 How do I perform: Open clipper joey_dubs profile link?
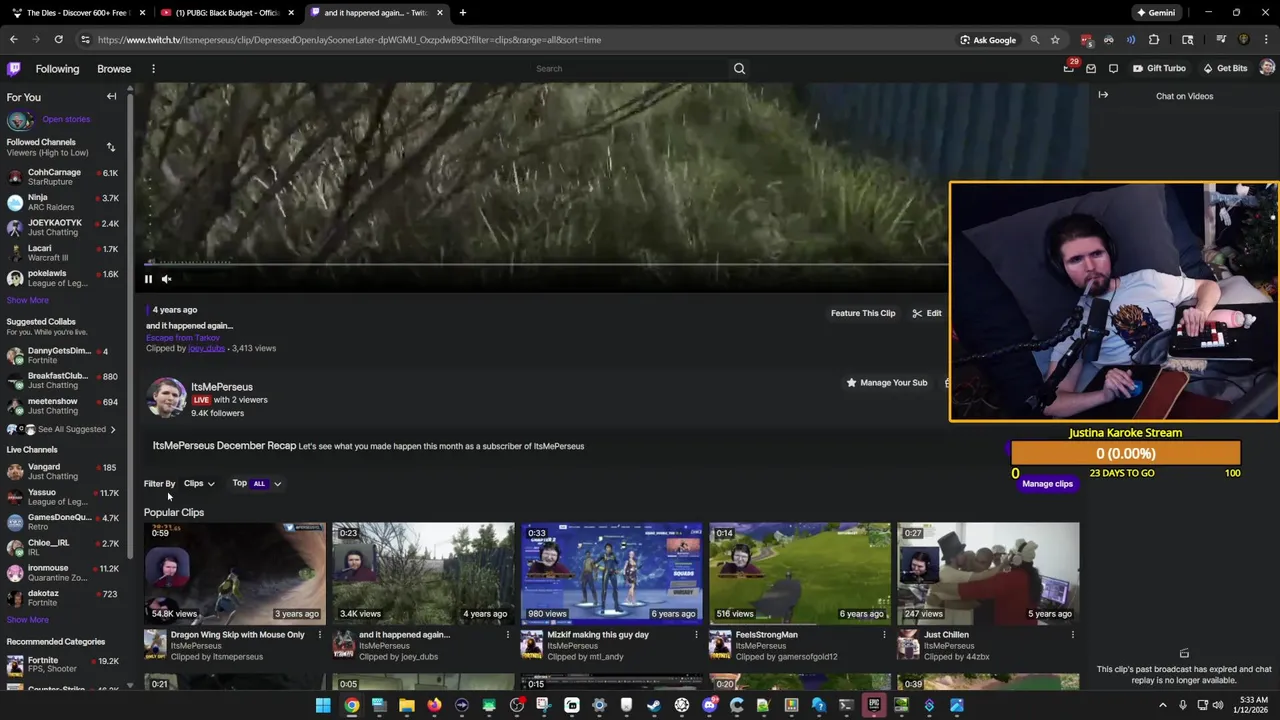(207, 348)
